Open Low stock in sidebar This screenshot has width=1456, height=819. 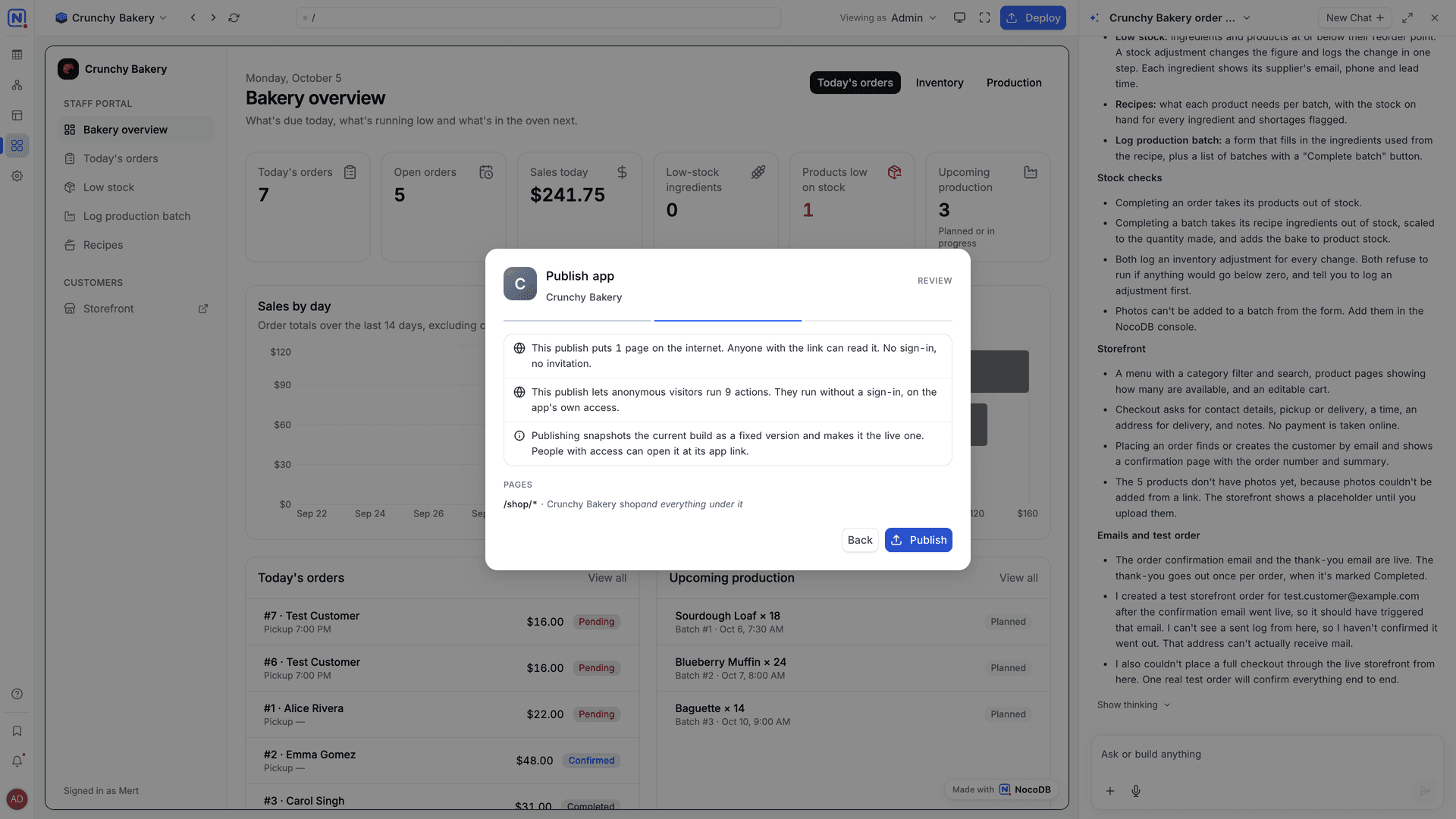click(x=136, y=187)
